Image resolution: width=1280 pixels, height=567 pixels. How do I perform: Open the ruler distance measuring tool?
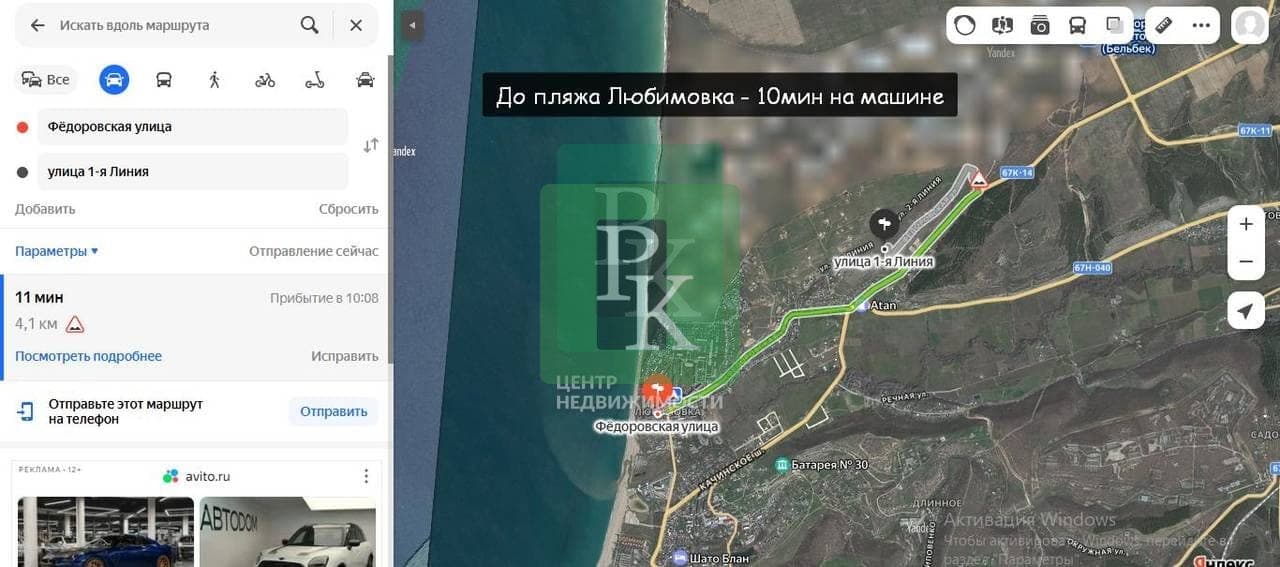coord(1163,25)
